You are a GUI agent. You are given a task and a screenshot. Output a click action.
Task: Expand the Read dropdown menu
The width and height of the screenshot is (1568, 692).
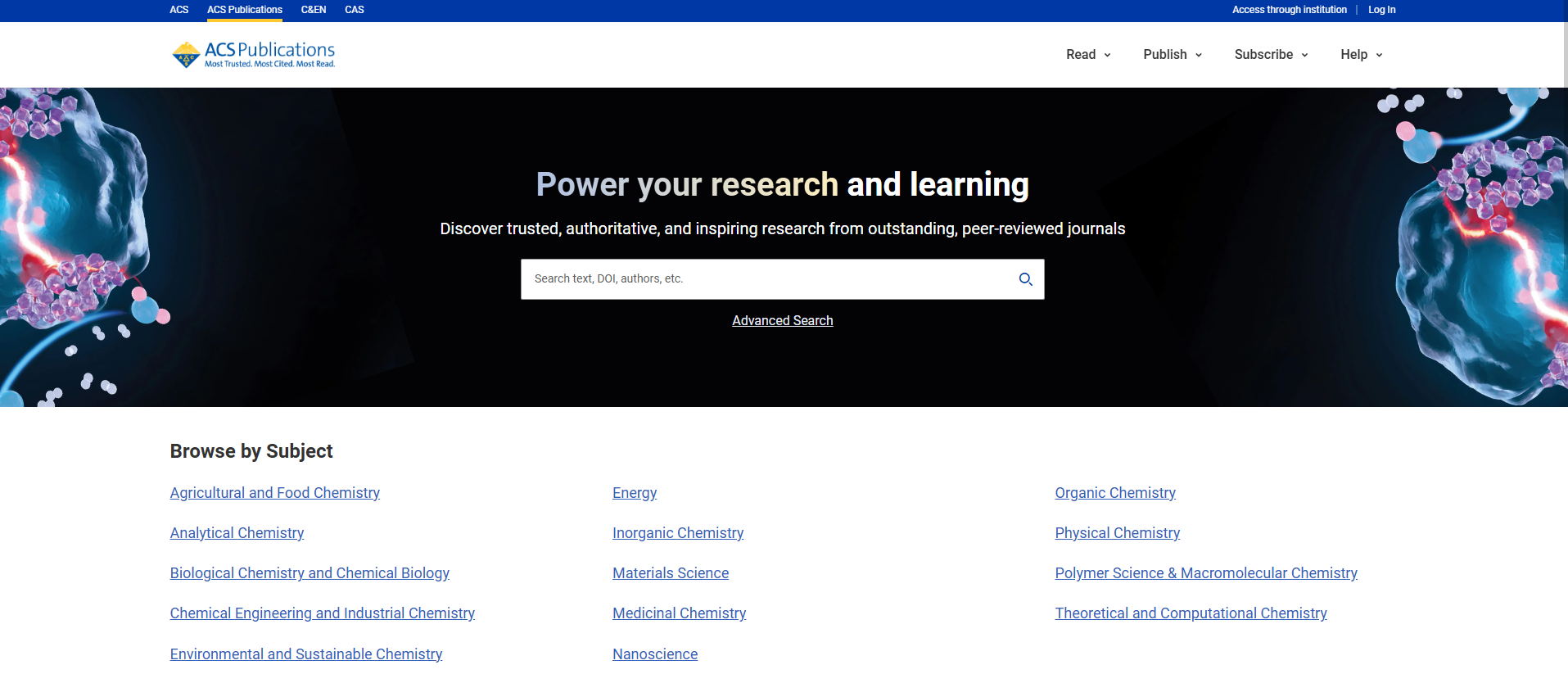(x=1088, y=55)
